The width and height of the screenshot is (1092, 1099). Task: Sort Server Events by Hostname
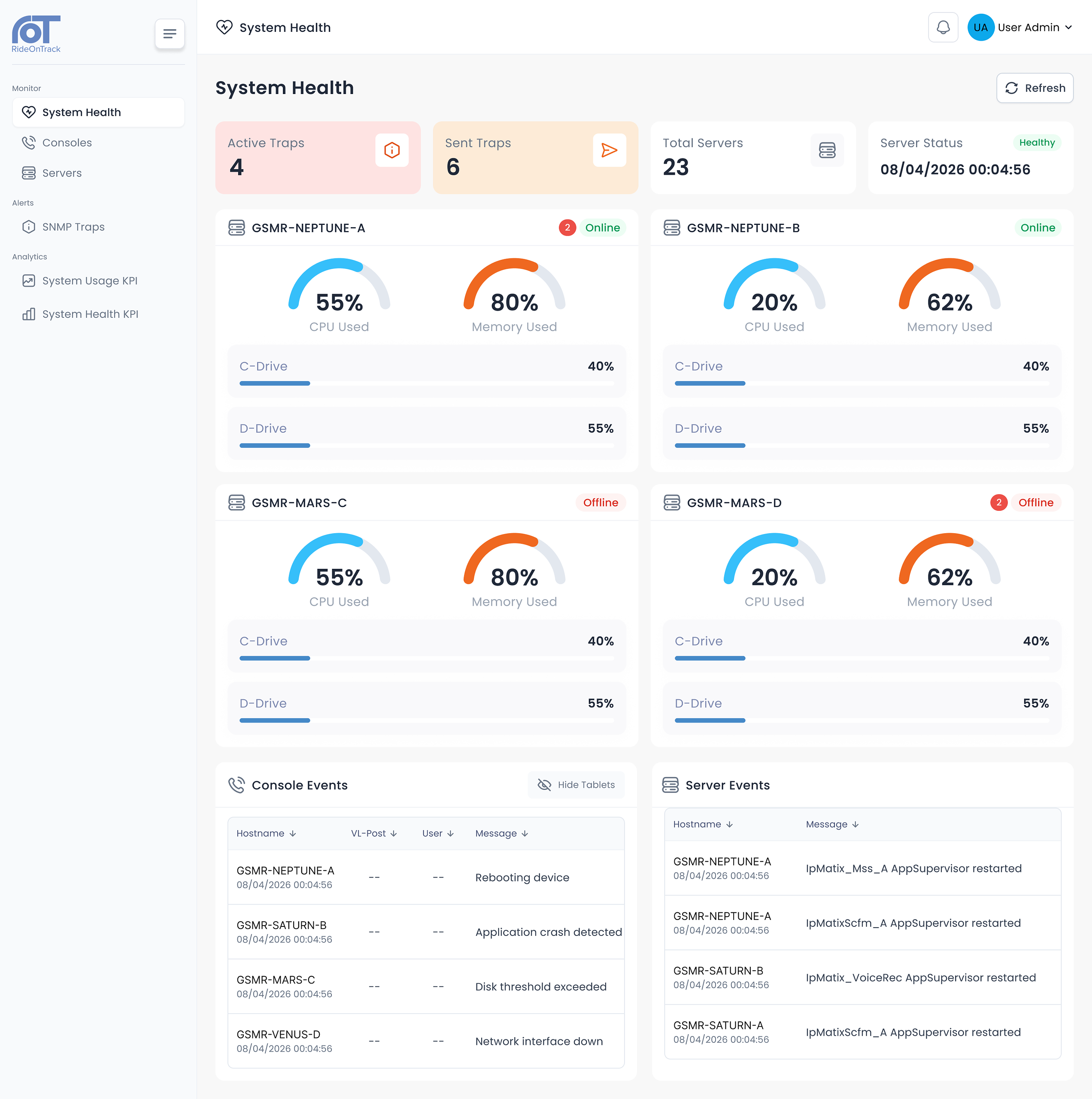(704, 824)
